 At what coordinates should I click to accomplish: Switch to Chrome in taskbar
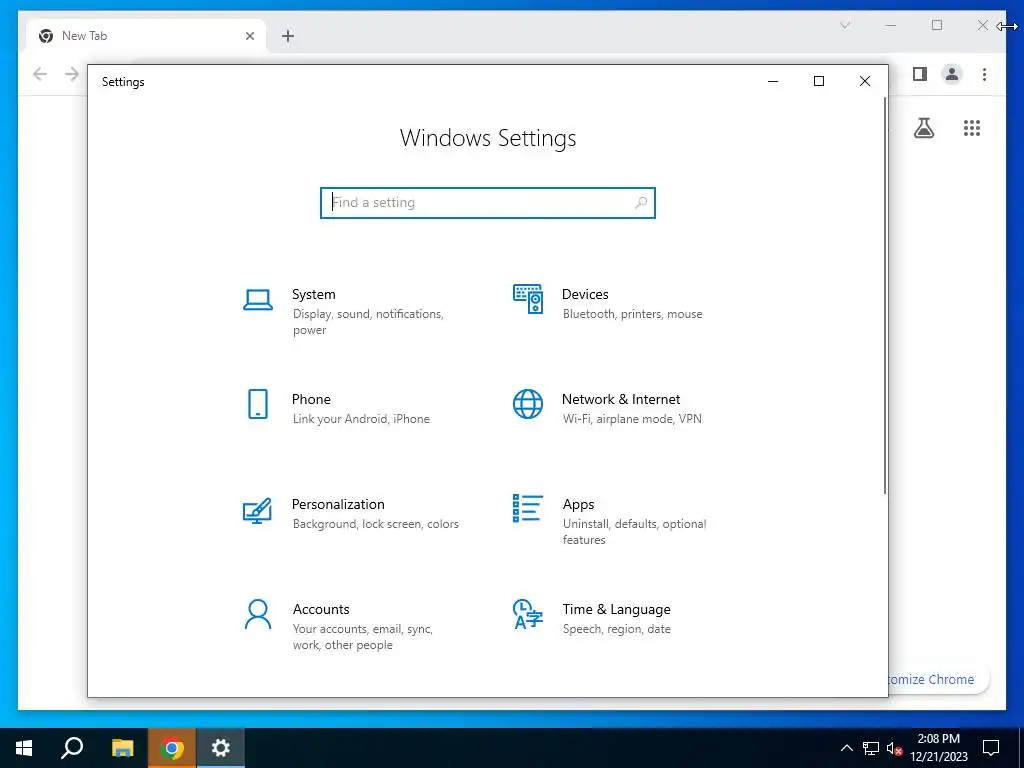[172, 748]
